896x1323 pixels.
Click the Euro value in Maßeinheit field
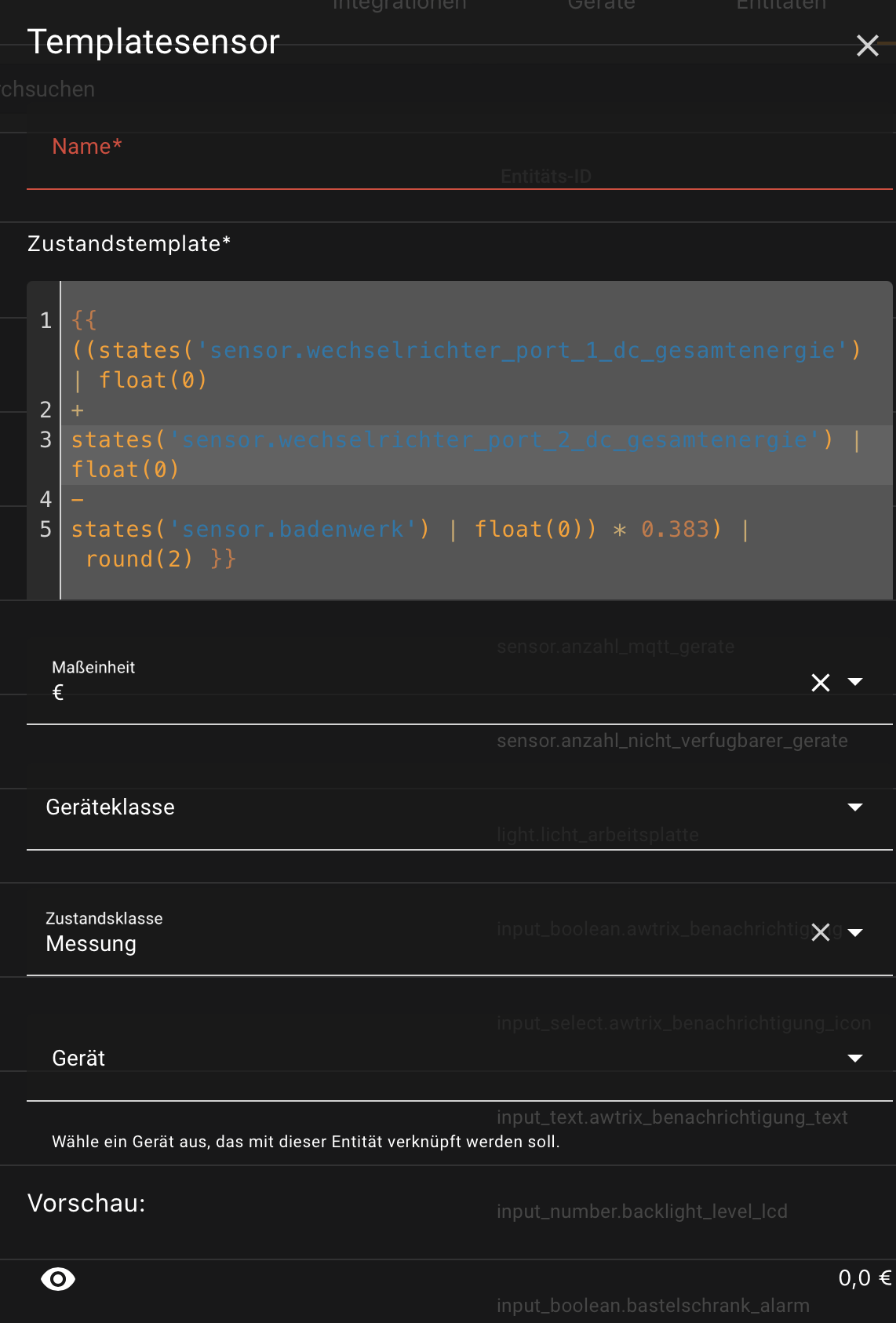[58, 693]
